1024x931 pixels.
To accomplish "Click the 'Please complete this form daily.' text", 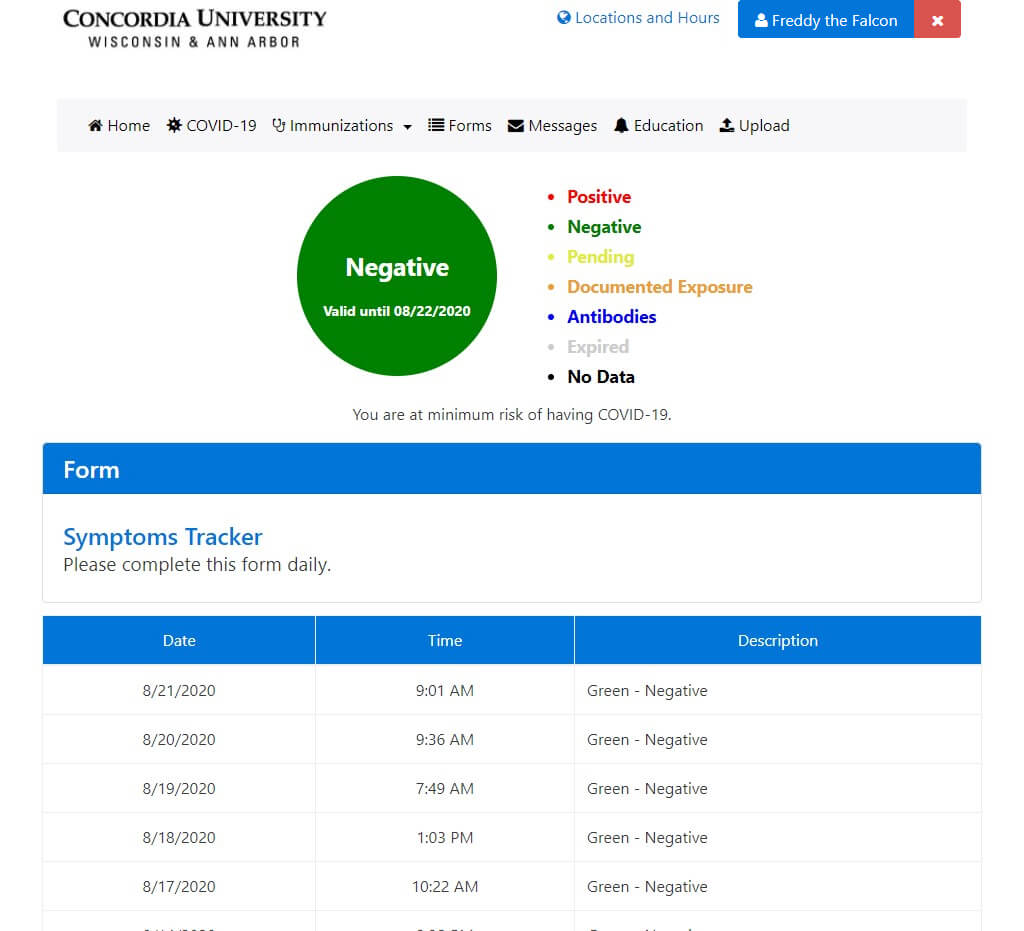I will point(197,564).
